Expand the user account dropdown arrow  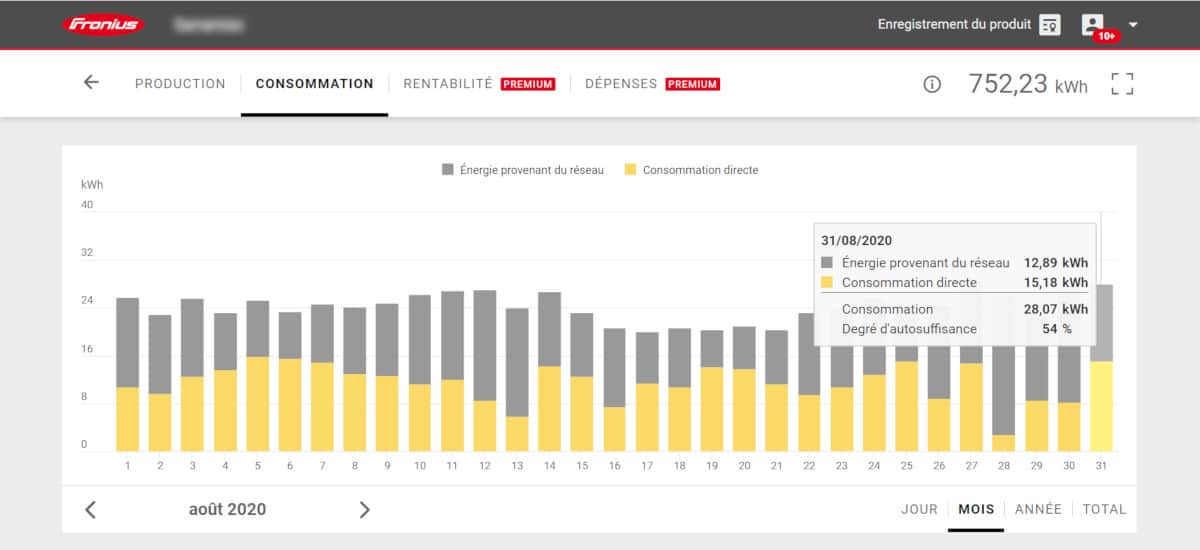[x=1133, y=25]
